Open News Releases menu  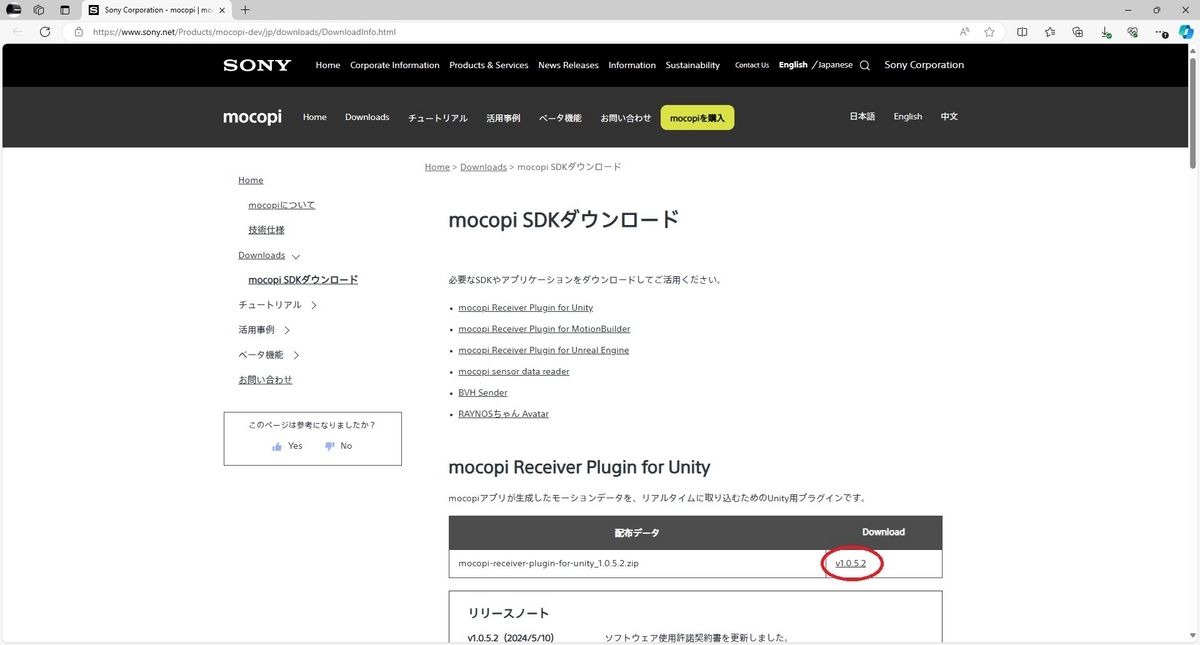(568, 65)
